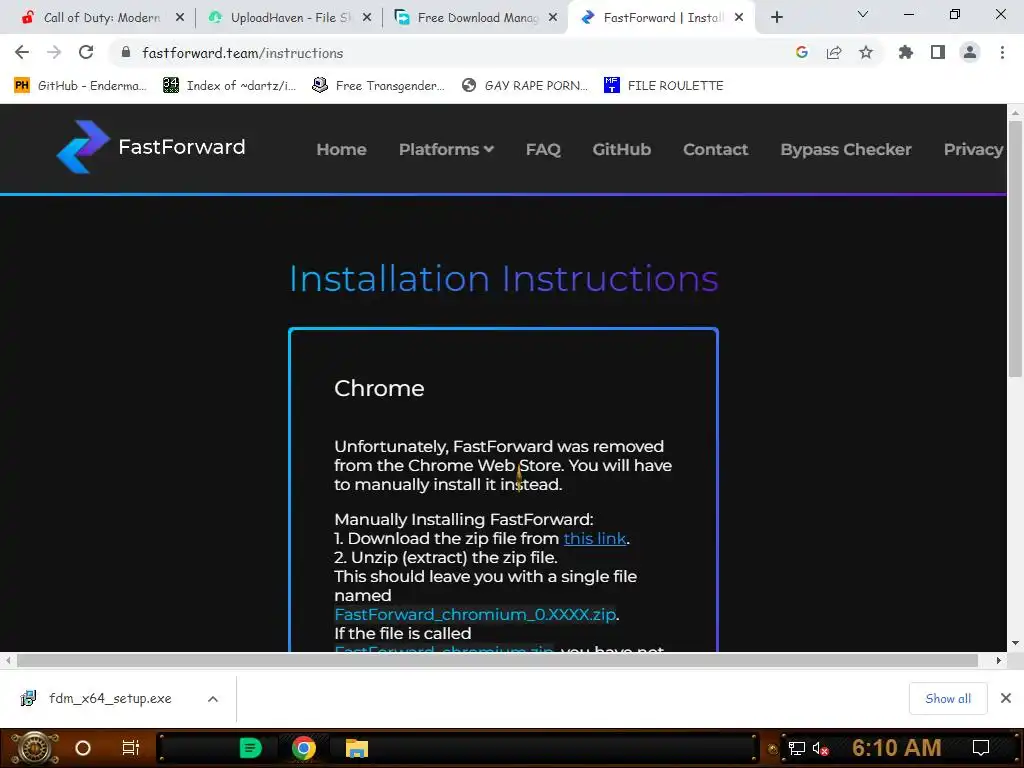The width and height of the screenshot is (1024, 768).
Task: Open network settings tray icon
Action: (797, 748)
